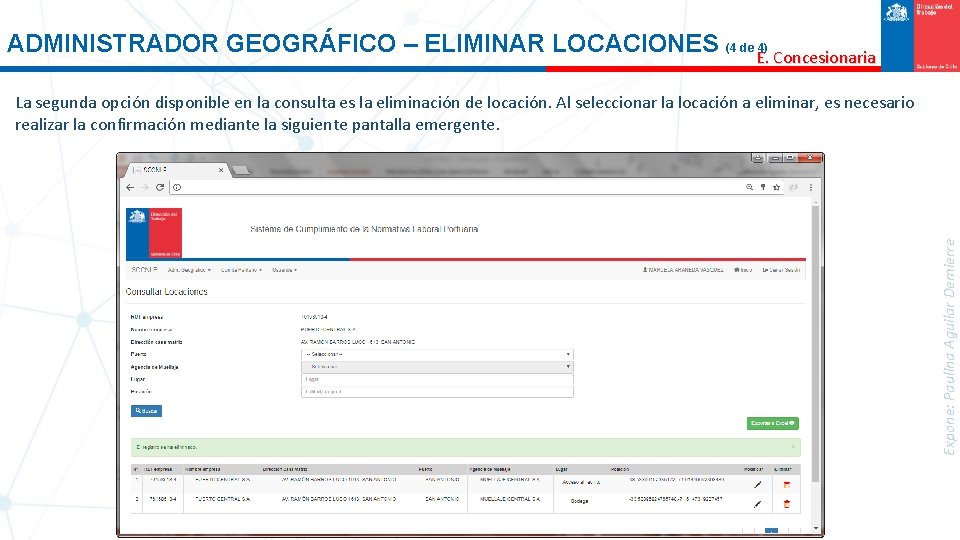960x540 pixels.
Task: Click the zoom magnifier icon in address bar
Action: pos(749,187)
